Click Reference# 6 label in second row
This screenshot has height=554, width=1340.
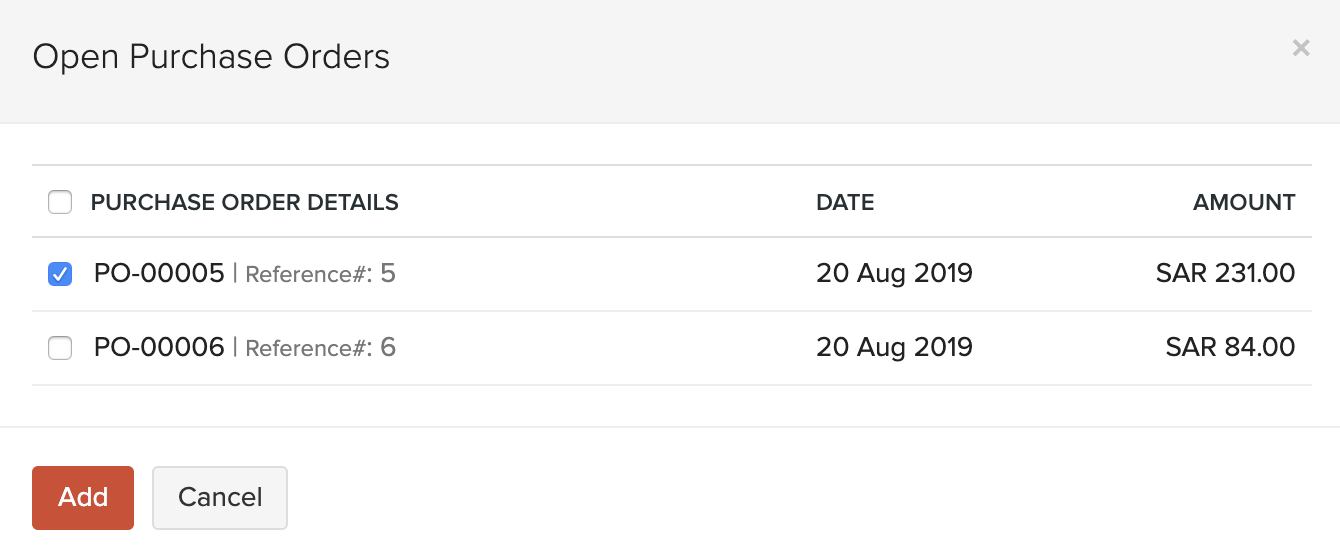(x=320, y=348)
